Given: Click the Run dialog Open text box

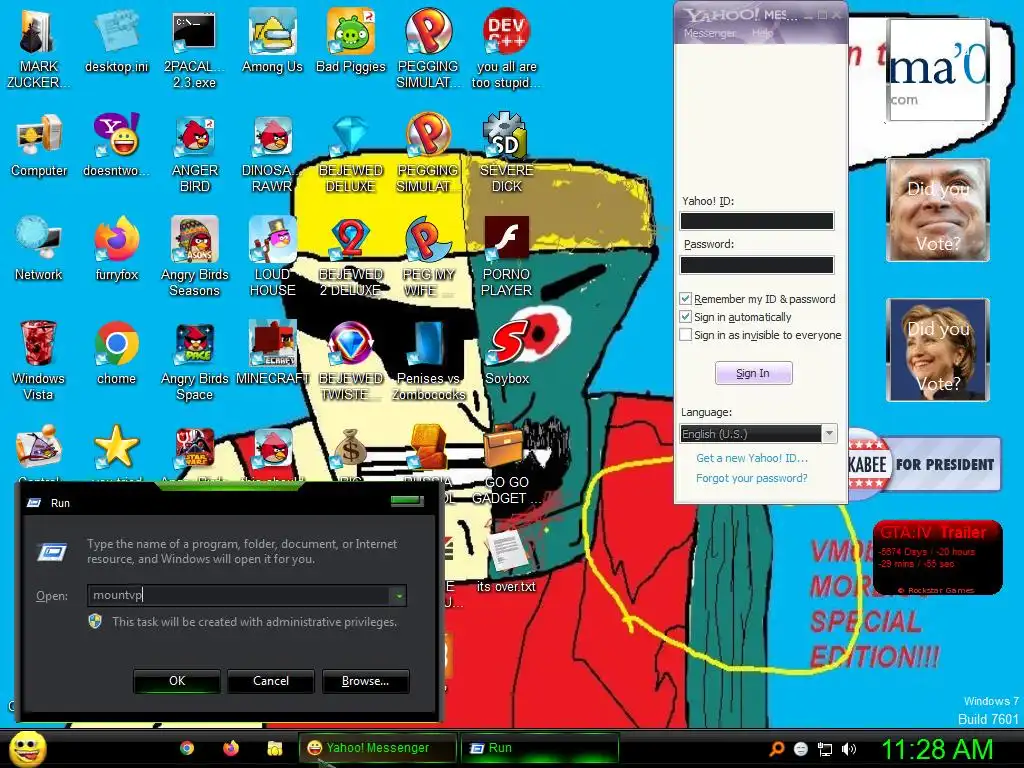Looking at the screenshot, I should (x=238, y=595).
